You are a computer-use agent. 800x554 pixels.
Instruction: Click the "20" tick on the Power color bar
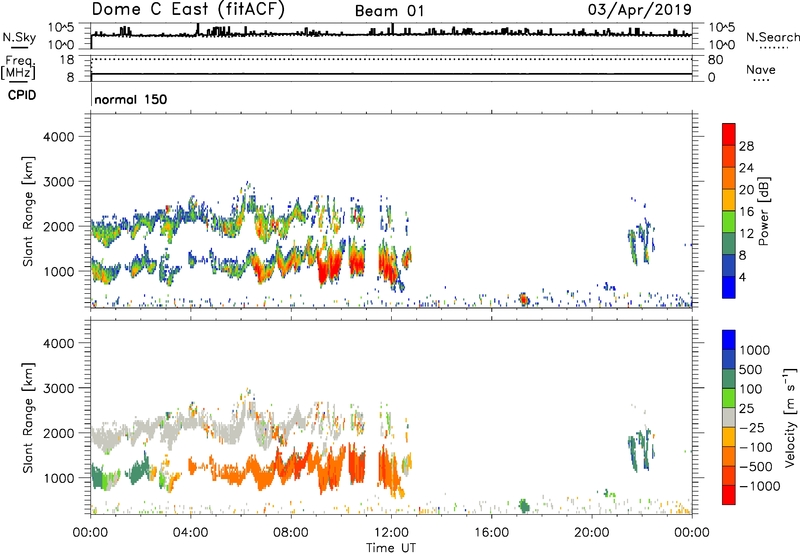[x=746, y=190]
